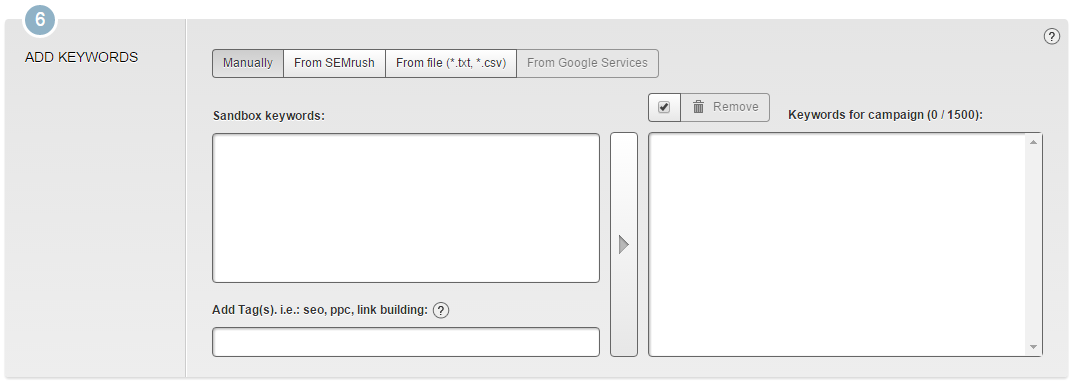Viewport: 1076px width, 382px height.
Task: Click the Remove button text
Action: coord(736,107)
